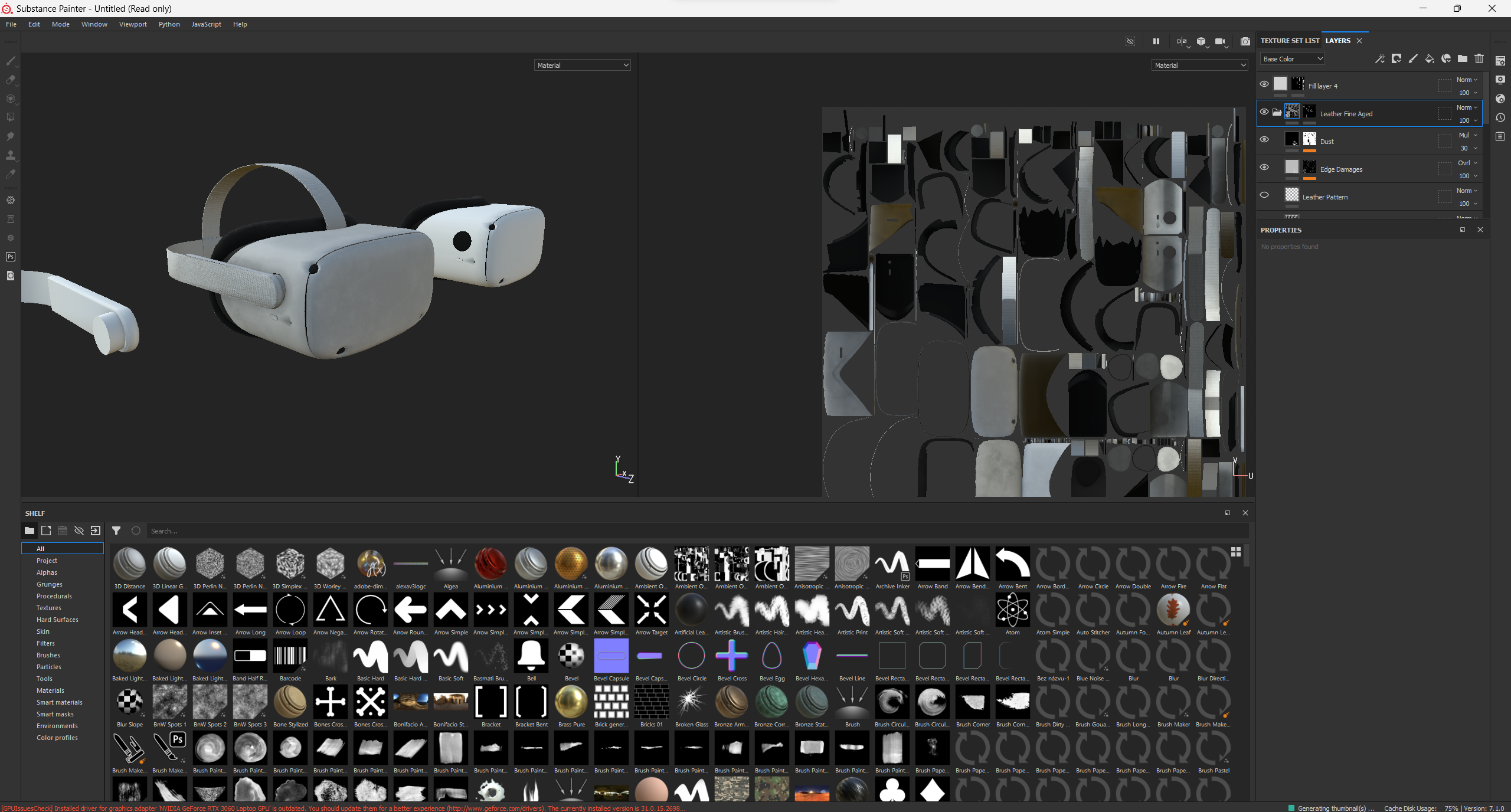Viewport: 1511px width, 812px height.
Task: Delete layer using the trash icon
Action: (x=1479, y=58)
